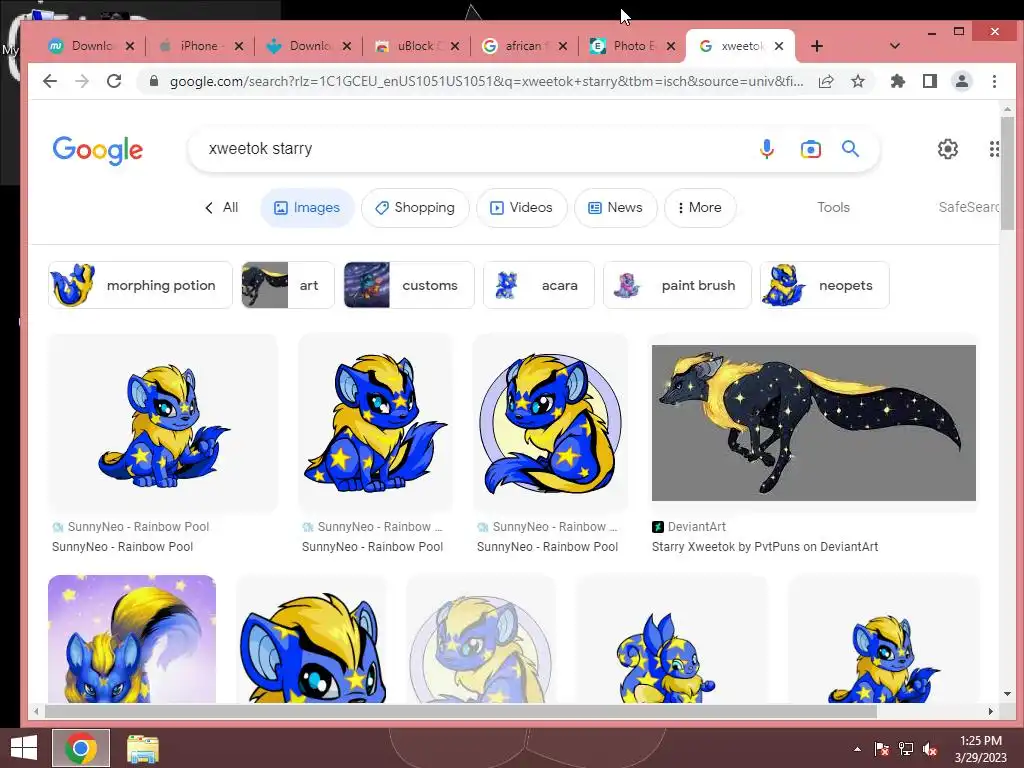Screen dimensions: 1024x768
Task: Close the Photo E tab
Action: point(671,46)
